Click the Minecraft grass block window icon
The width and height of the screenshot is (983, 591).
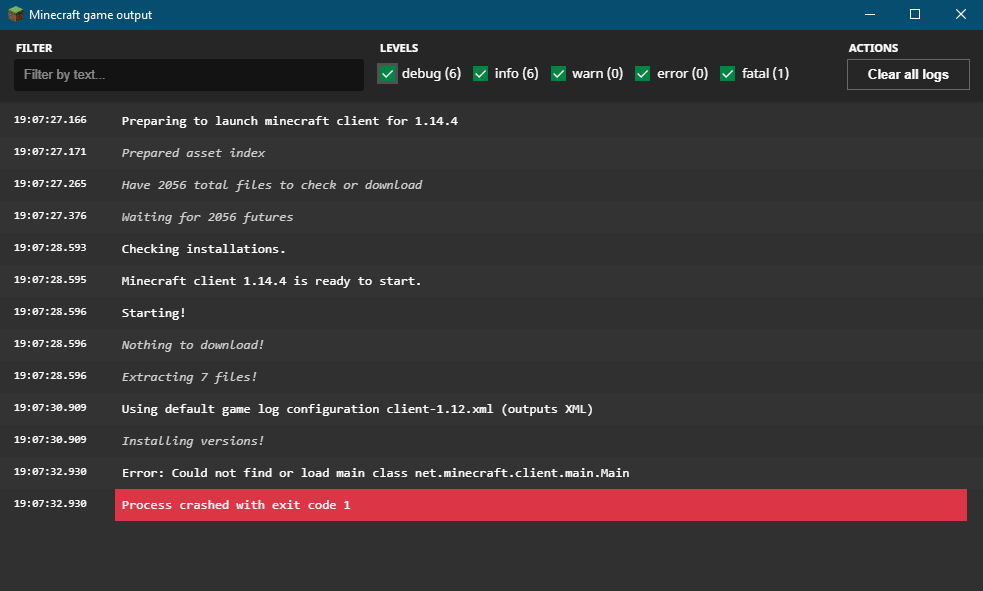pyautogui.click(x=15, y=14)
